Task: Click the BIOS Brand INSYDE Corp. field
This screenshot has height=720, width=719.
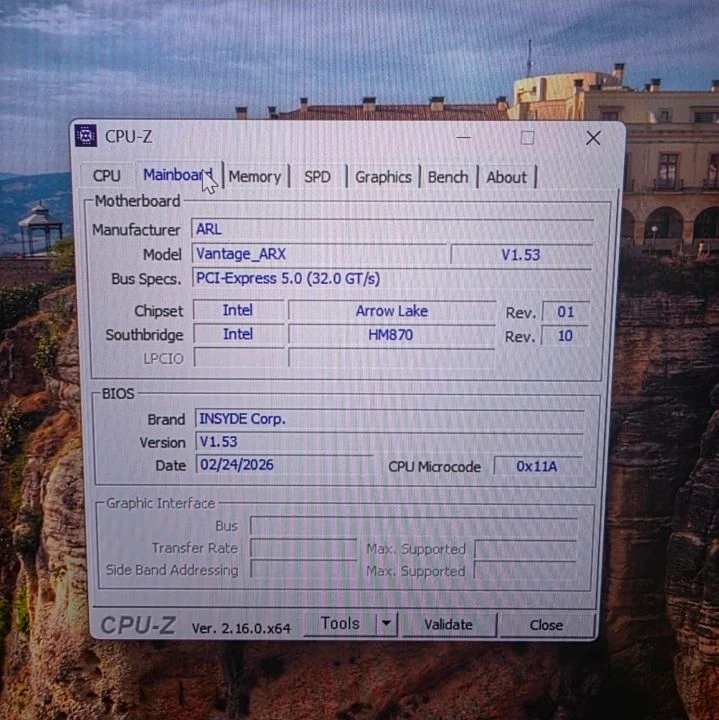Action: click(x=390, y=419)
